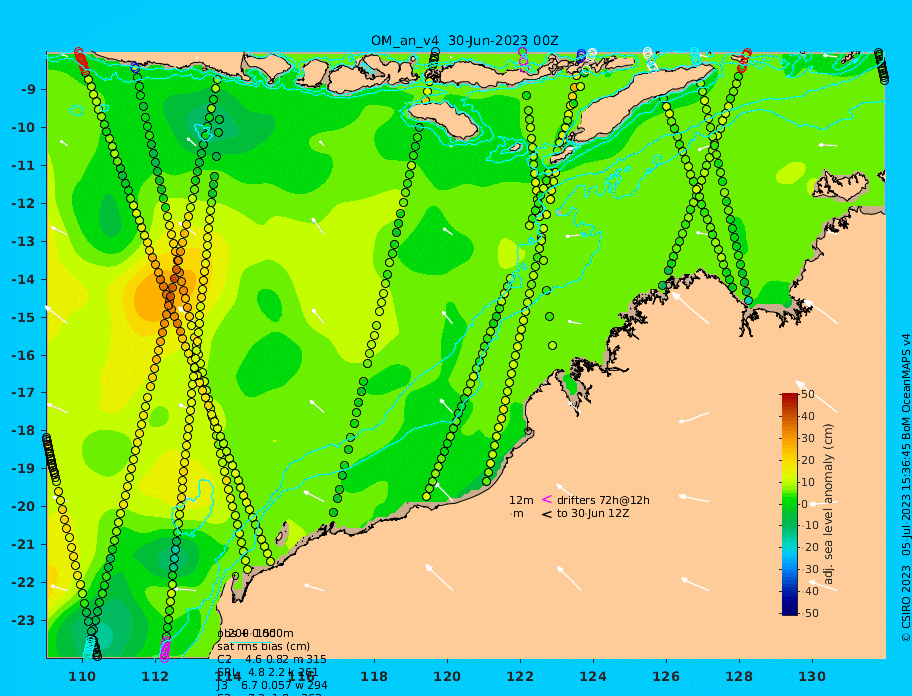The width and height of the screenshot is (912, 696).
Task: Click longitude axis label 118
Action: 374,676
